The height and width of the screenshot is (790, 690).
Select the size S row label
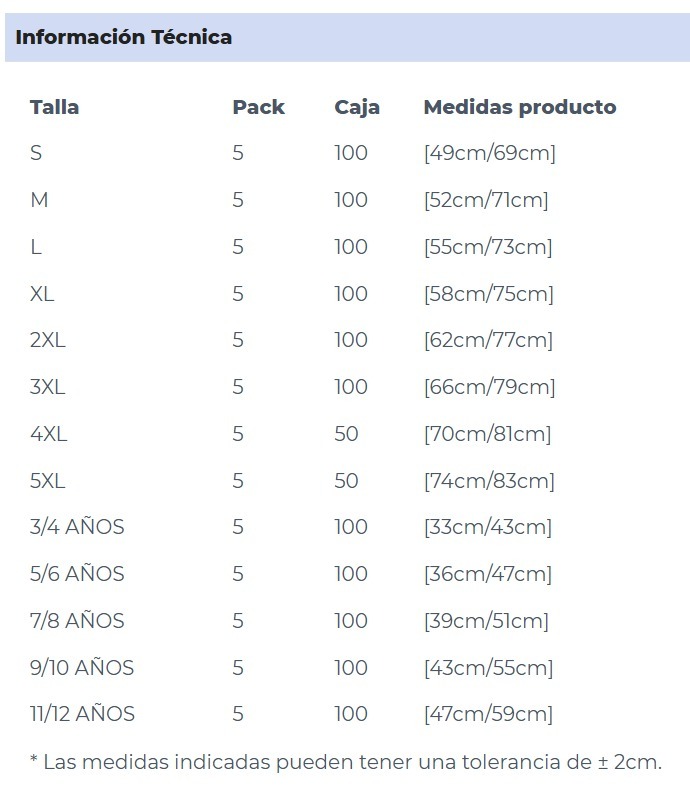coord(36,153)
